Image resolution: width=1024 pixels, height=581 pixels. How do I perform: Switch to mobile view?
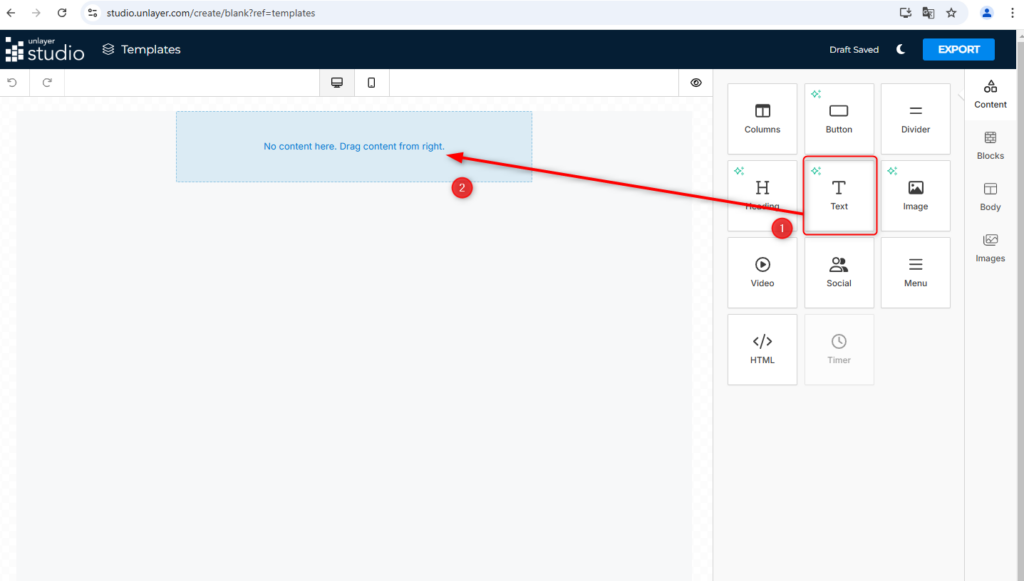(x=371, y=83)
